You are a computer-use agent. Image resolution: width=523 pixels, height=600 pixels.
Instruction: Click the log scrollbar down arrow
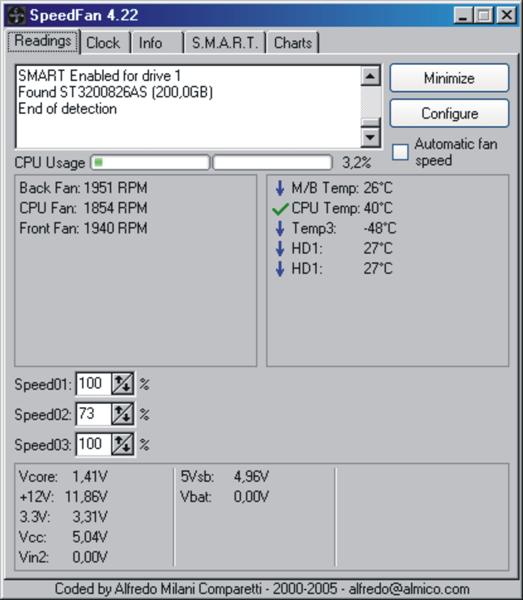pos(370,137)
